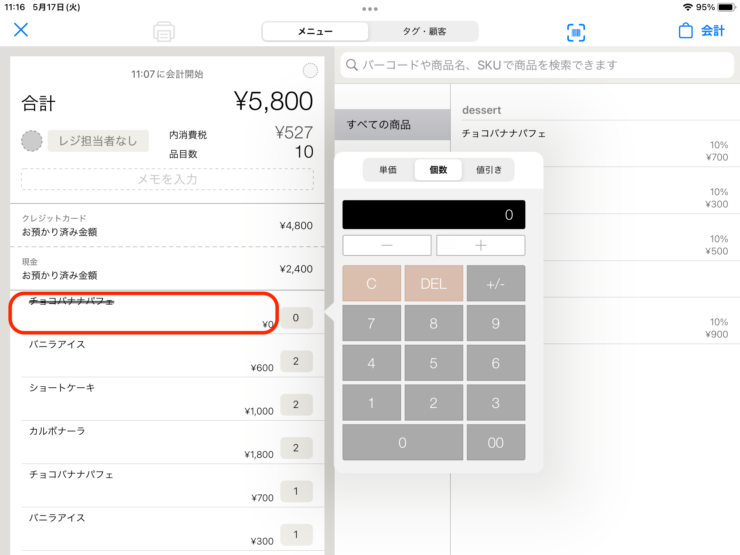Toggle sign with the +/- key
Viewport: 740px width, 555px height.
coord(496,284)
